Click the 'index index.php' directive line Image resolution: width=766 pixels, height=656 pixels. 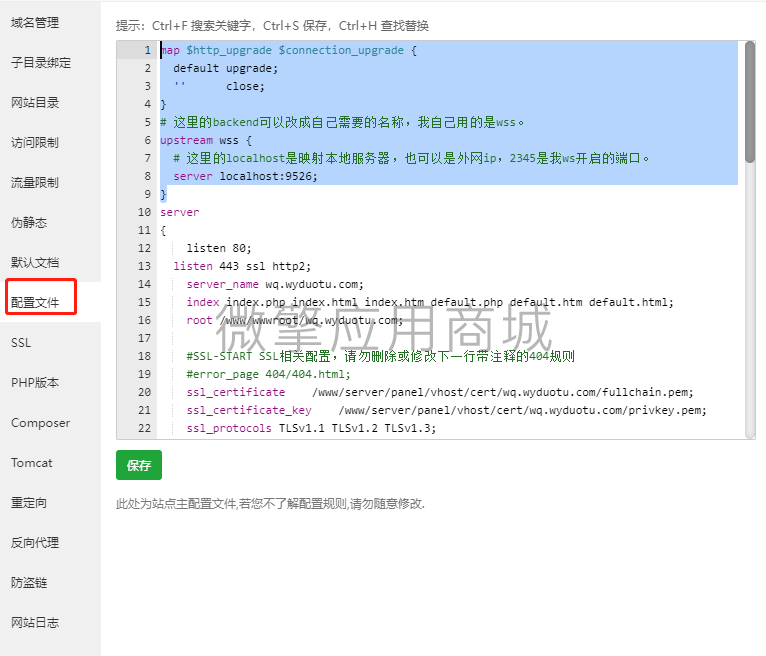tap(430, 302)
